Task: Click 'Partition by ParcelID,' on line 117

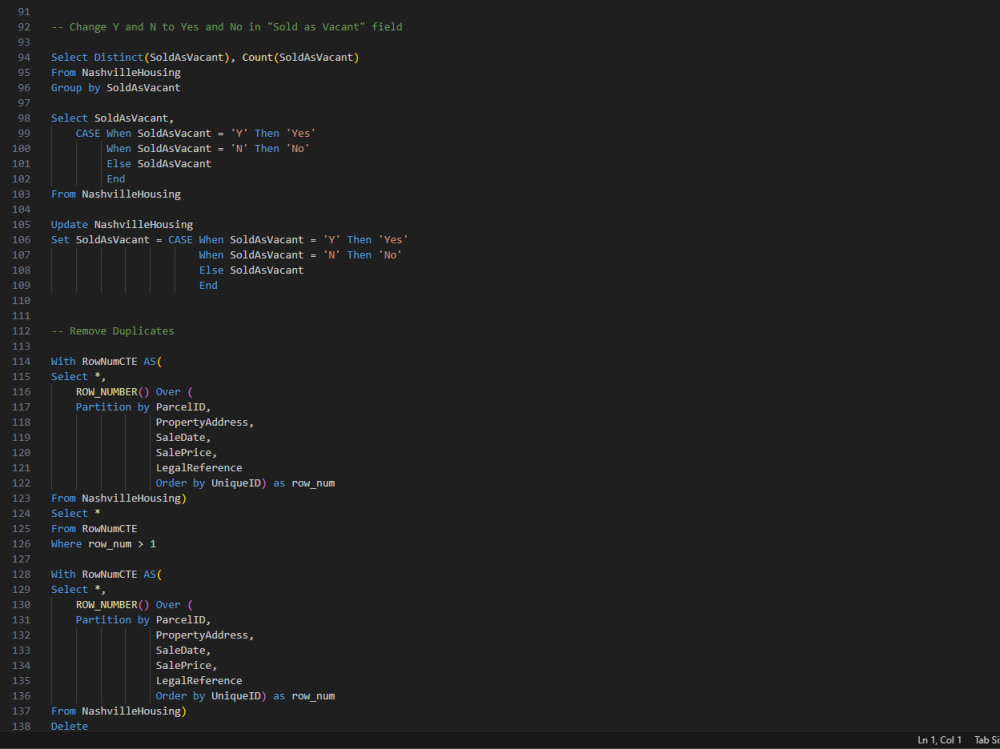Action: coord(143,407)
